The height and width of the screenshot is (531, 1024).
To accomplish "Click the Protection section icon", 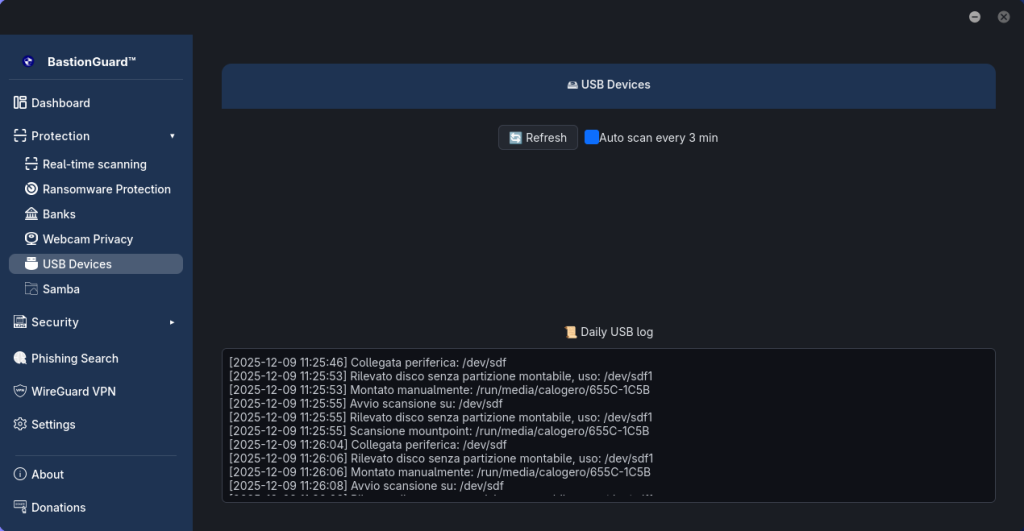I will coord(20,136).
